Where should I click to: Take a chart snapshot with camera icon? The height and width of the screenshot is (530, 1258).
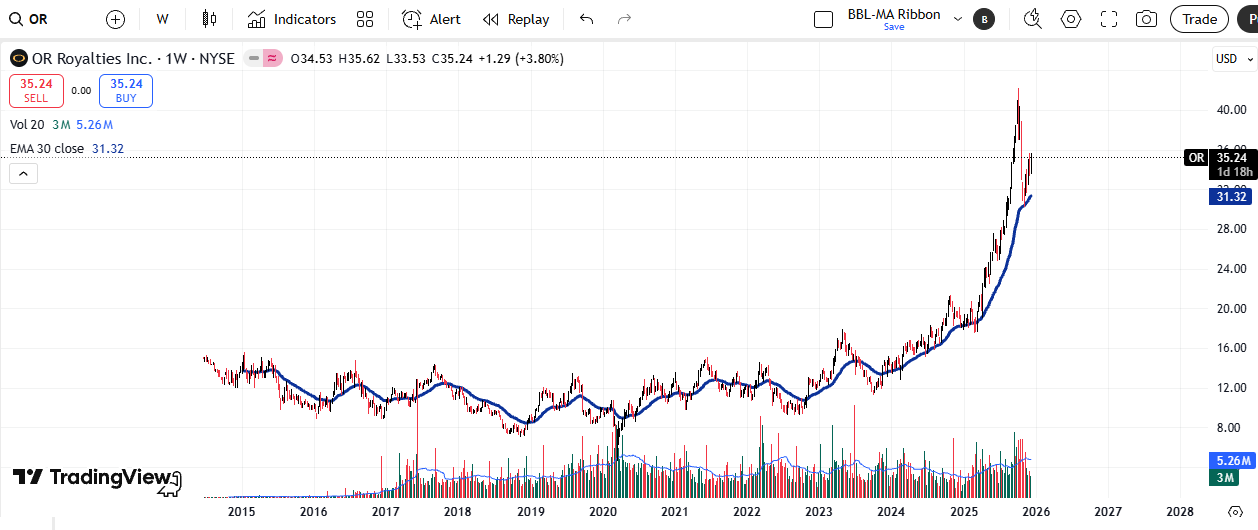point(1146,19)
